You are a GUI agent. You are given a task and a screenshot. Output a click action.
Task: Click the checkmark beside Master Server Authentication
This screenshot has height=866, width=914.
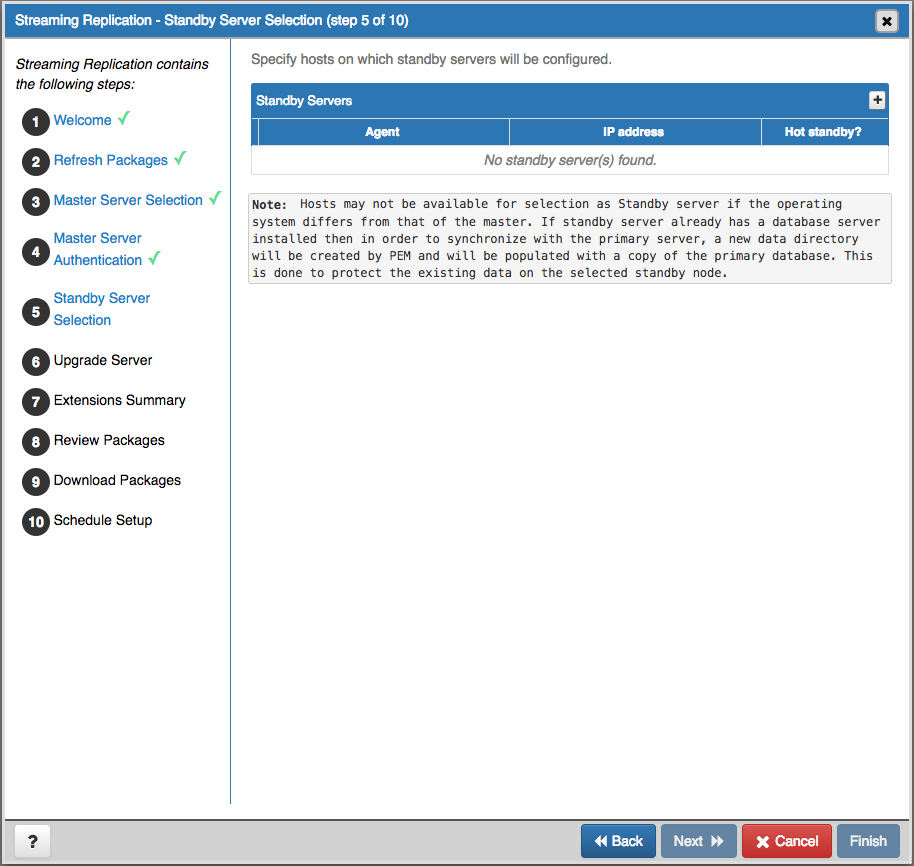coord(154,258)
